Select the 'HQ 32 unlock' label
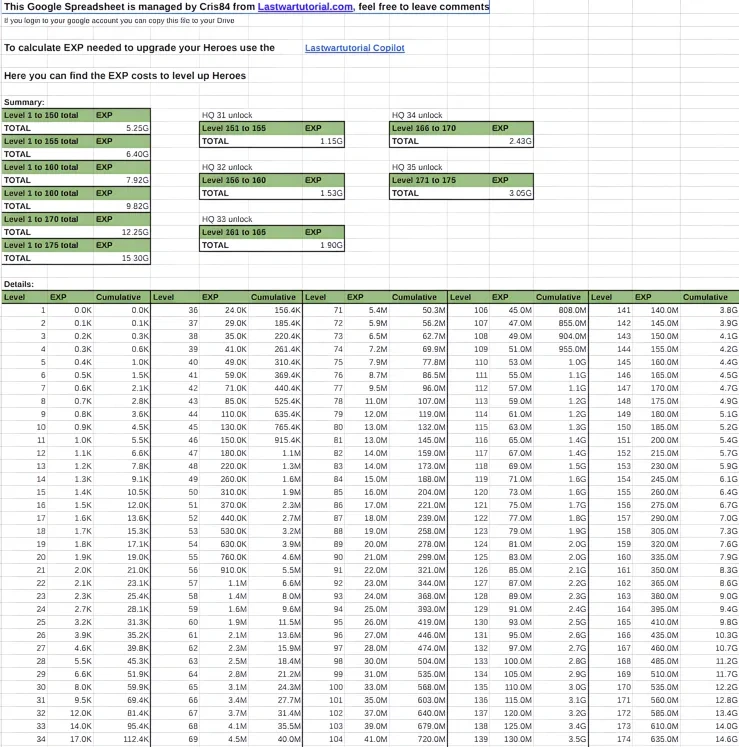 point(227,167)
